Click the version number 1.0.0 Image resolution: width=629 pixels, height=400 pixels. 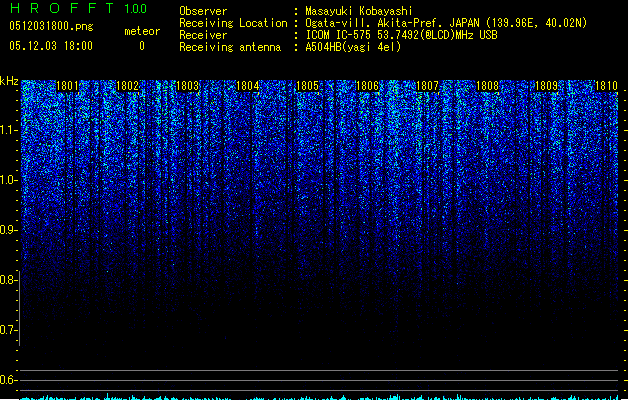(x=136, y=8)
